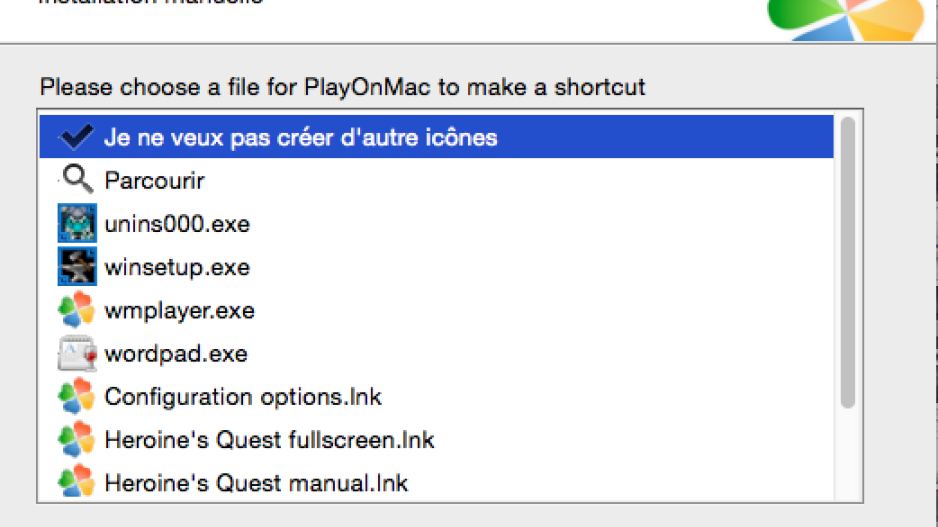Click the Heroine's Quest fullscreen.lnk icon

(x=77, y=440)
